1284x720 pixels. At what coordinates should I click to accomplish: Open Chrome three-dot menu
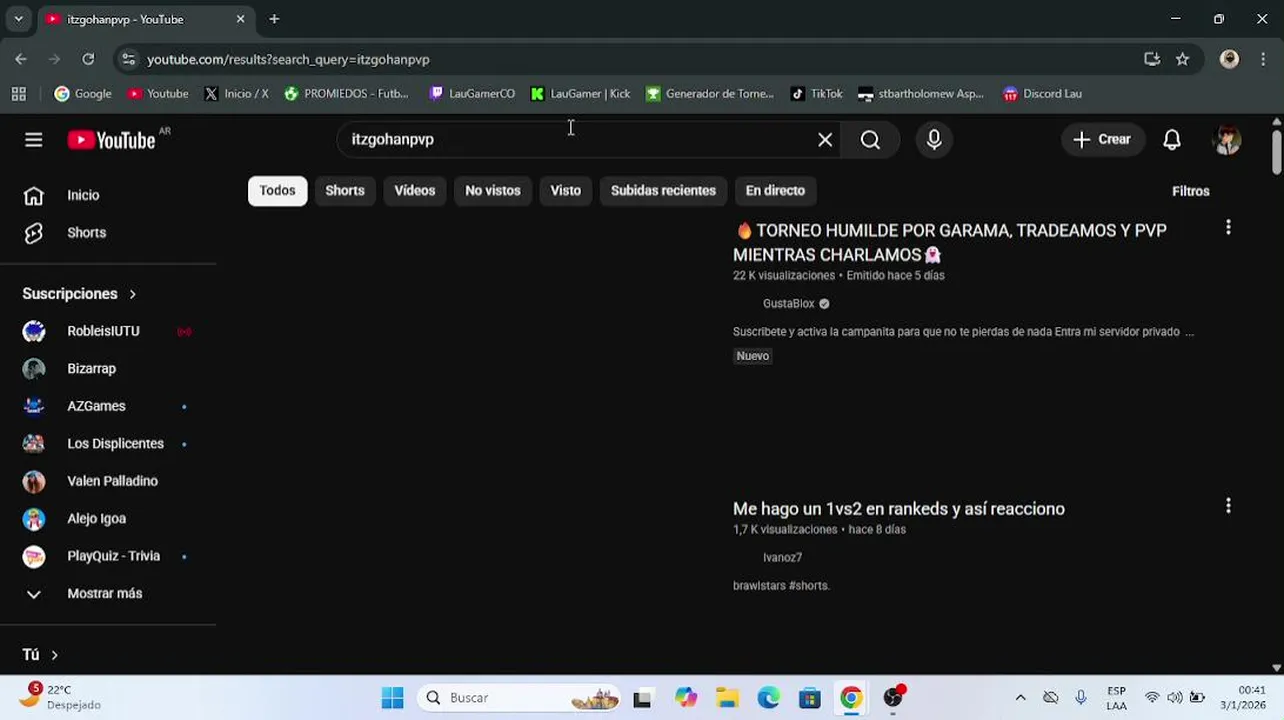click(x=1264, y=59)
